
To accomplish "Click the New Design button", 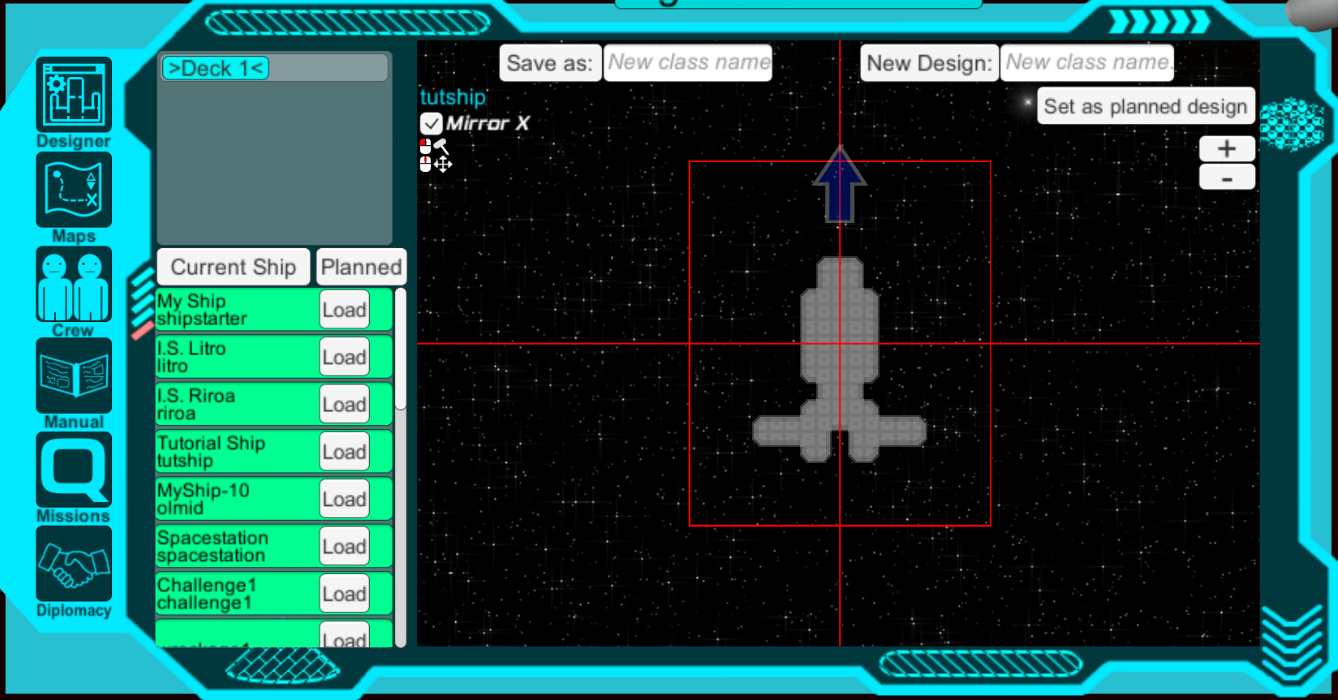I will (929, 63).
